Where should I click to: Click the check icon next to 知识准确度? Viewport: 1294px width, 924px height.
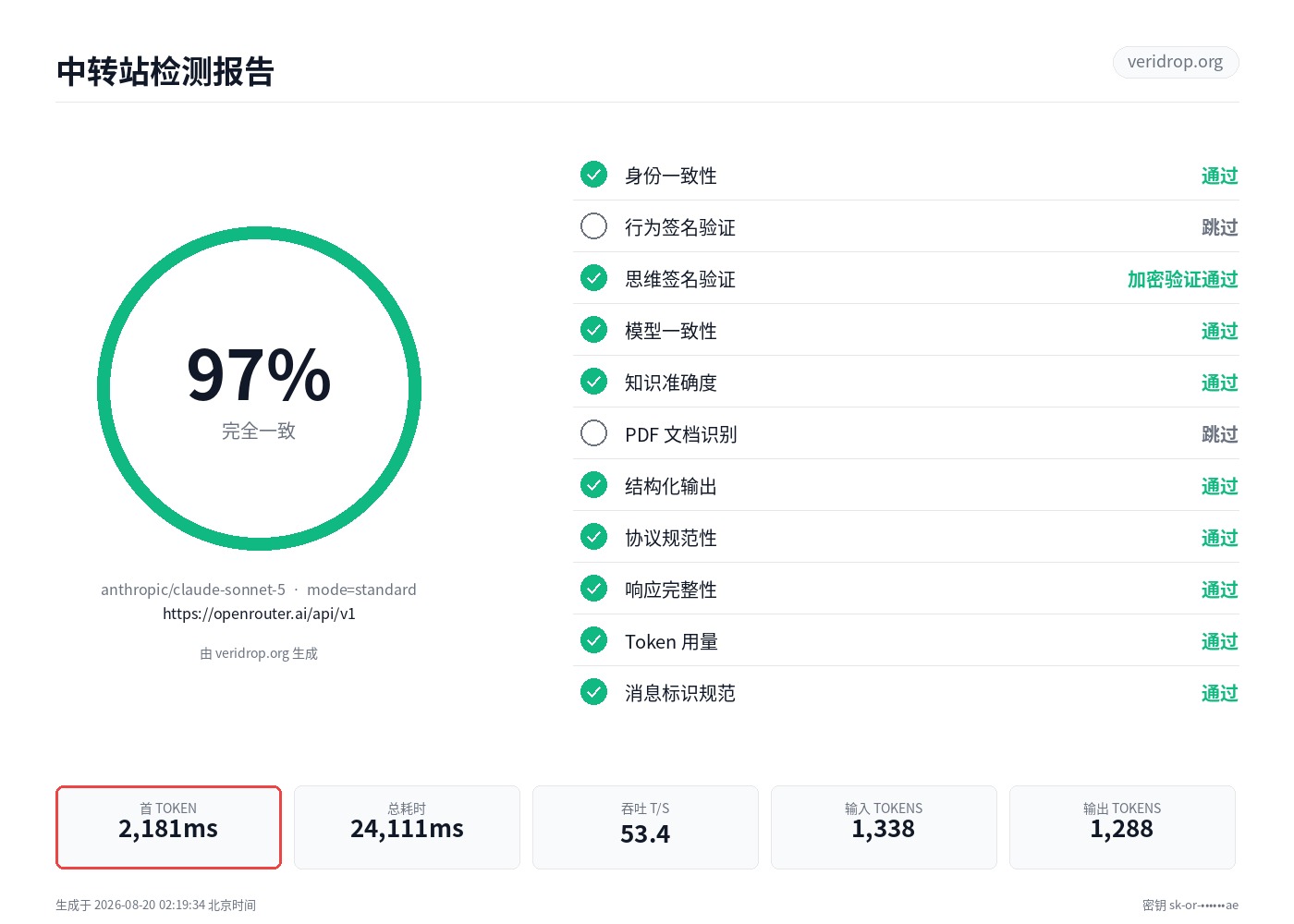pos(593,382)
